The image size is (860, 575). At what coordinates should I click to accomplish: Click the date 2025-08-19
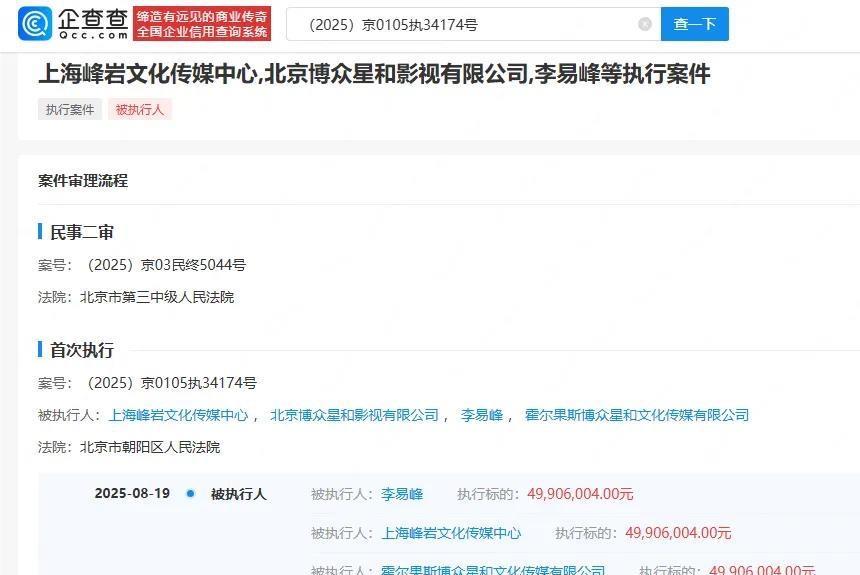click(x=132, y=493)
